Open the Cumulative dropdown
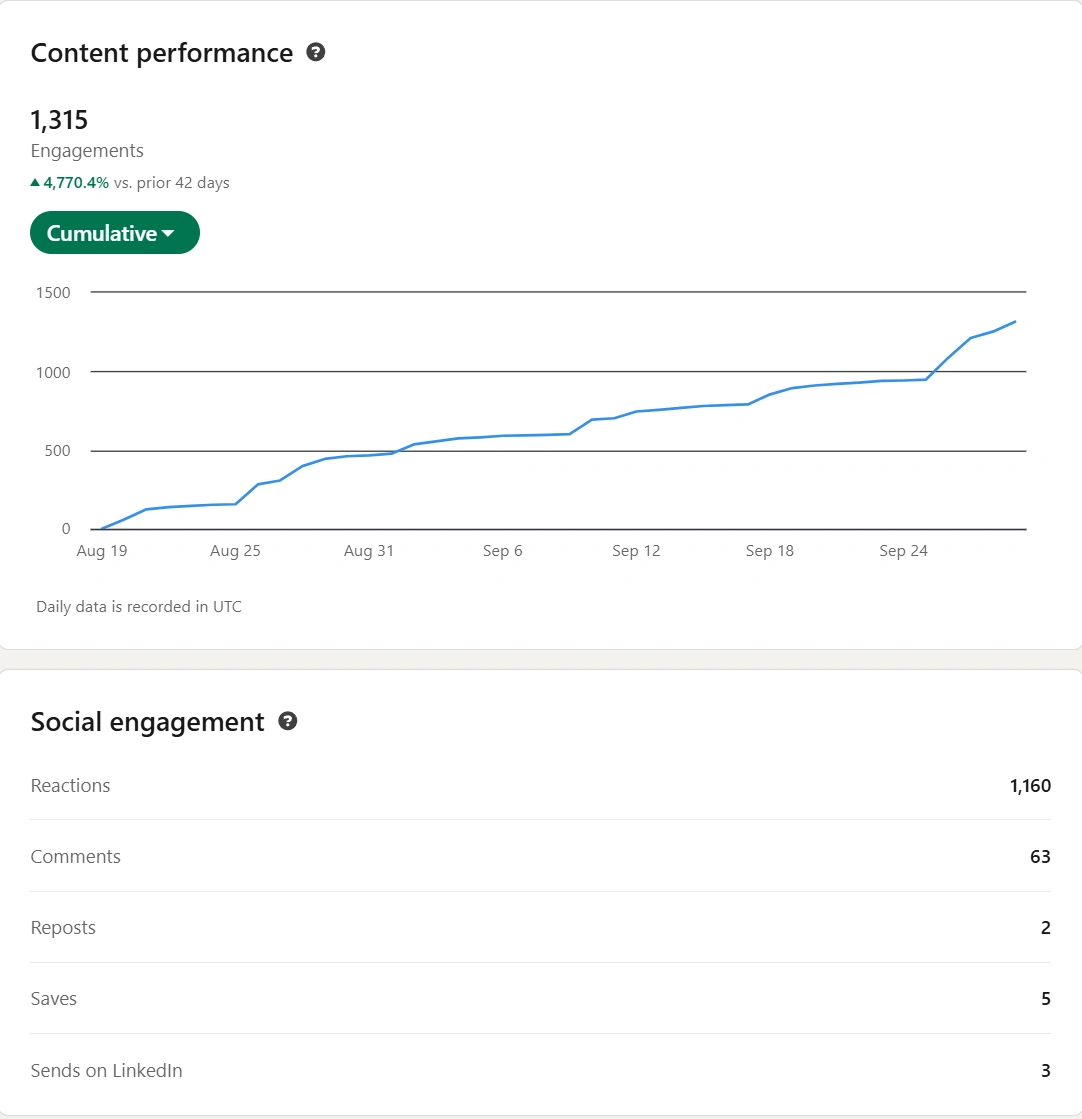The height and width of the screenshot is (1119, 1082). tap(115, 233)
